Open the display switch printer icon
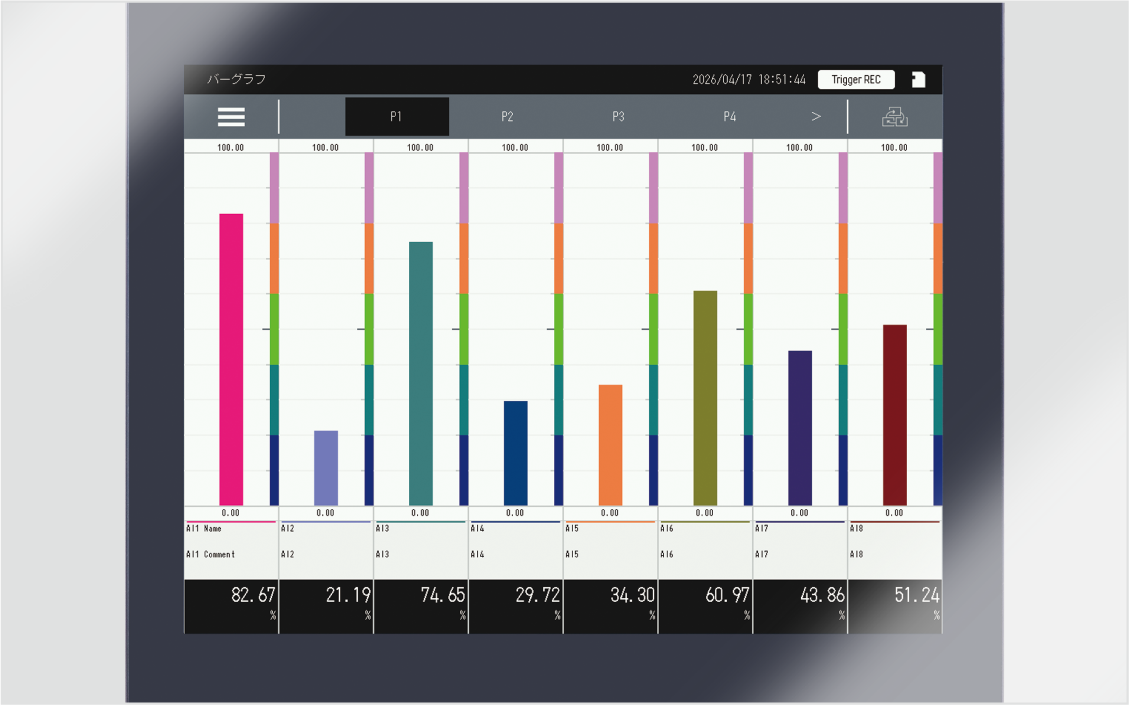The height and width of the screenshot is (705, 1129). point(895,117)
